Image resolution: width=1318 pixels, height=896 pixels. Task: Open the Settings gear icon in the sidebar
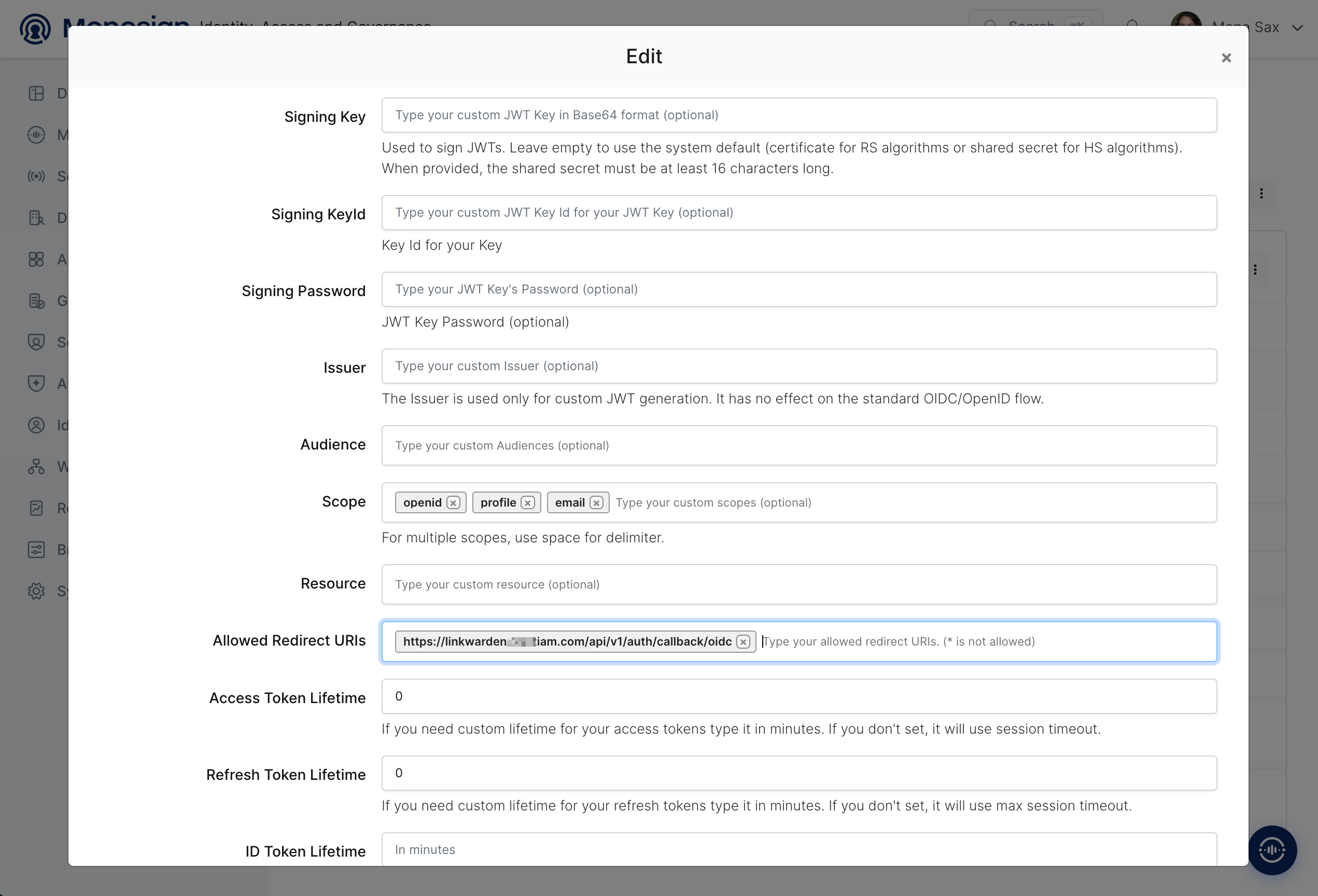tap(36, 591)
